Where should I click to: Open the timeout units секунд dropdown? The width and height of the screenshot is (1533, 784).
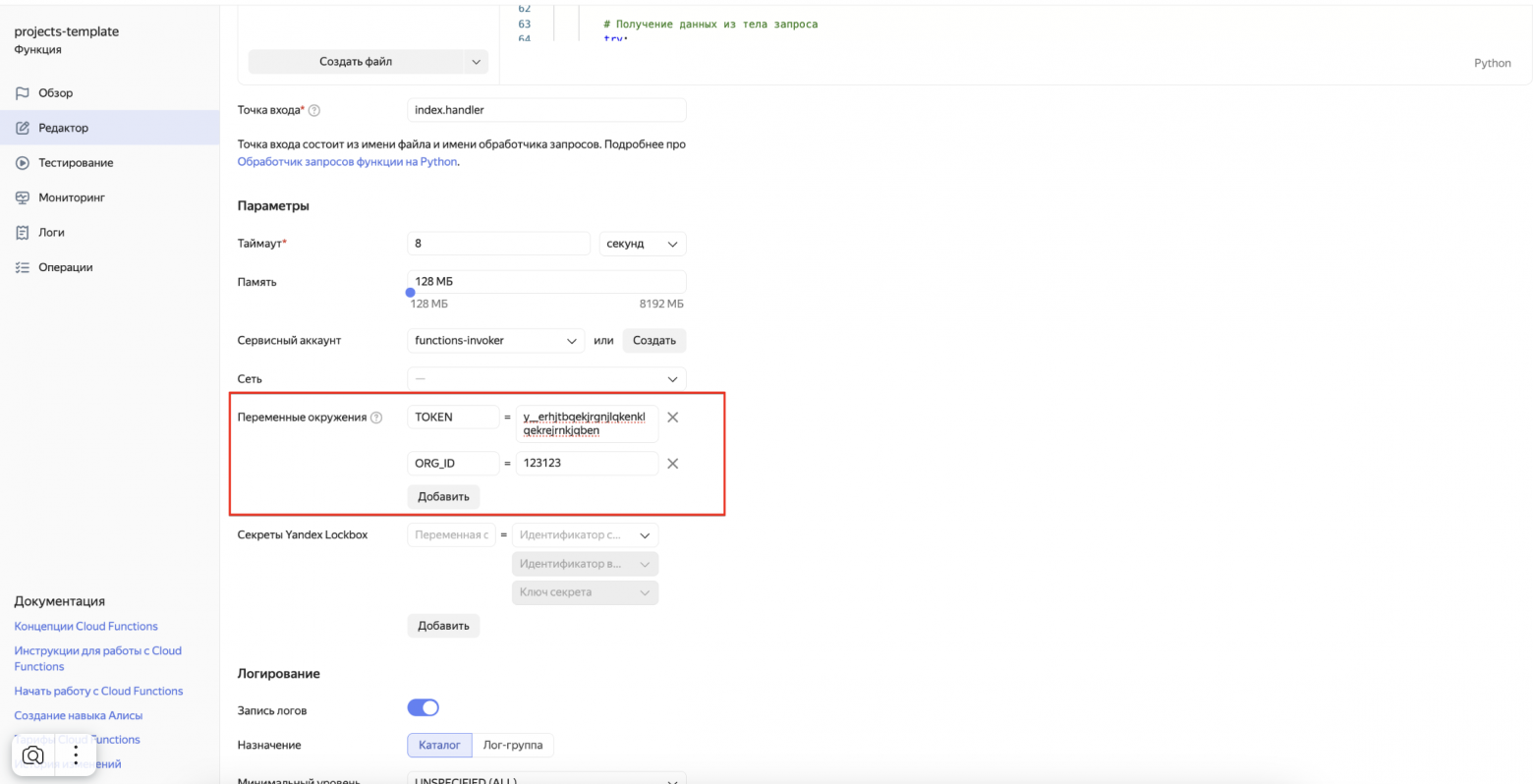pos(643,244)
